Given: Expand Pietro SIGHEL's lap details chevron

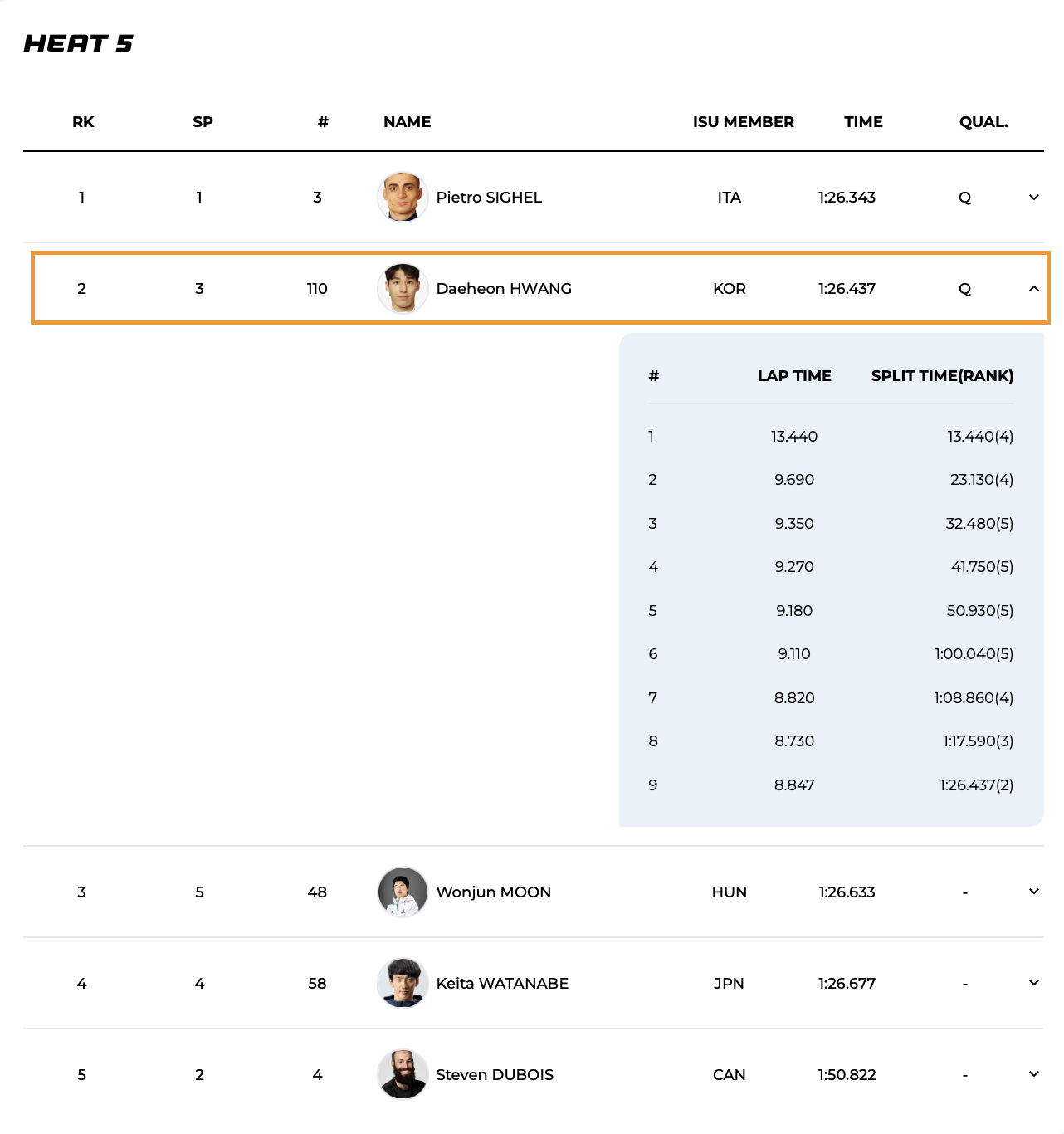Looking at the screenshot, I should (x=1033, y=198).
